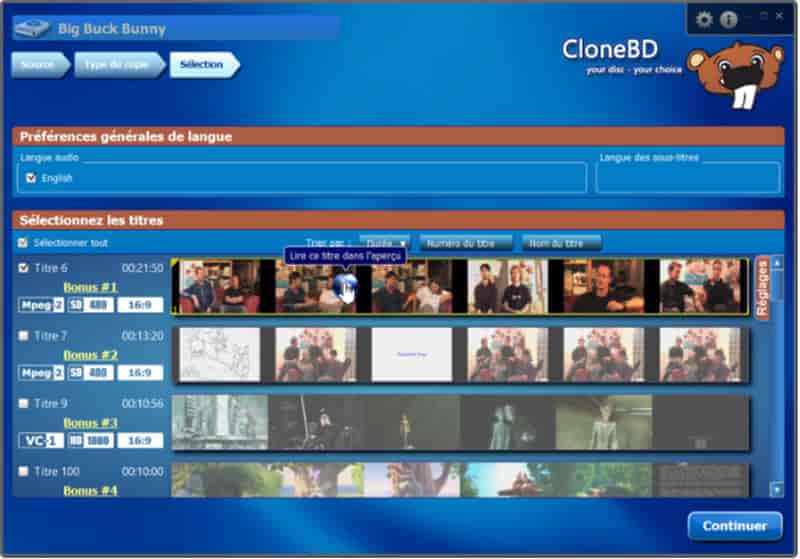Click the info icon in top bar
The image size is (800, 559).
729,19
